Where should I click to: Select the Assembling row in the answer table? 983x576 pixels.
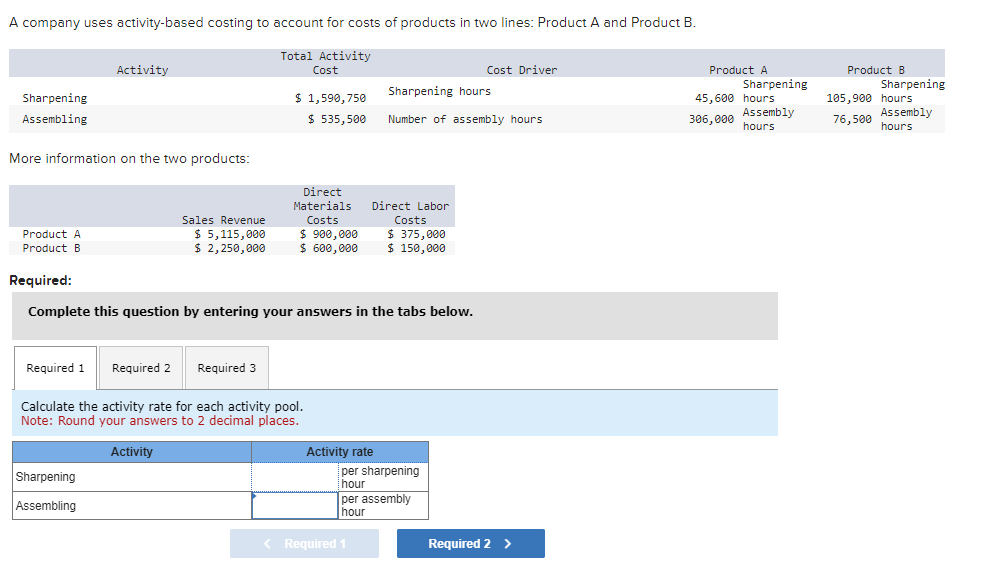[x=130, y=505]
